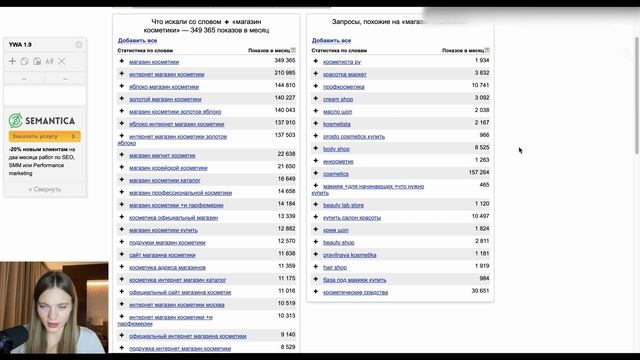The width and height of the screenshot is (640, 360).
Task: Click help icon beside right 'Показов в месяц'
Action: tap(487, 50)
